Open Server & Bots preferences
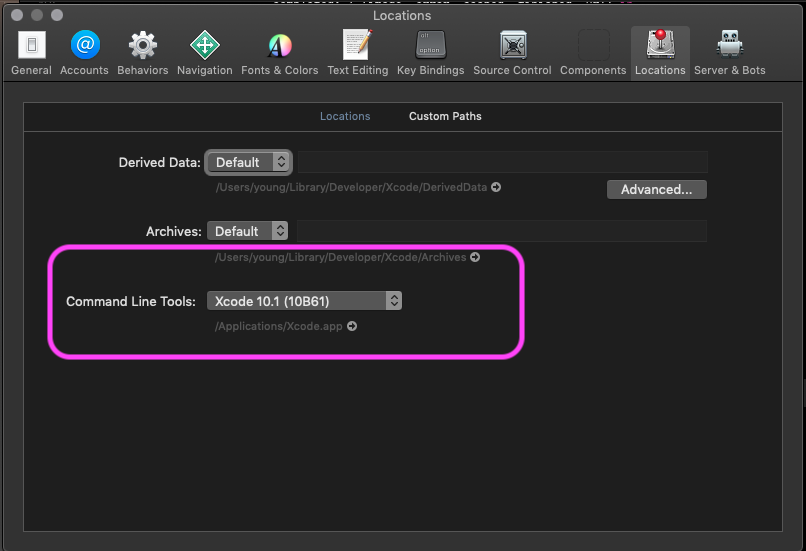This screenshot has height=551, width=806. point(729,53)
